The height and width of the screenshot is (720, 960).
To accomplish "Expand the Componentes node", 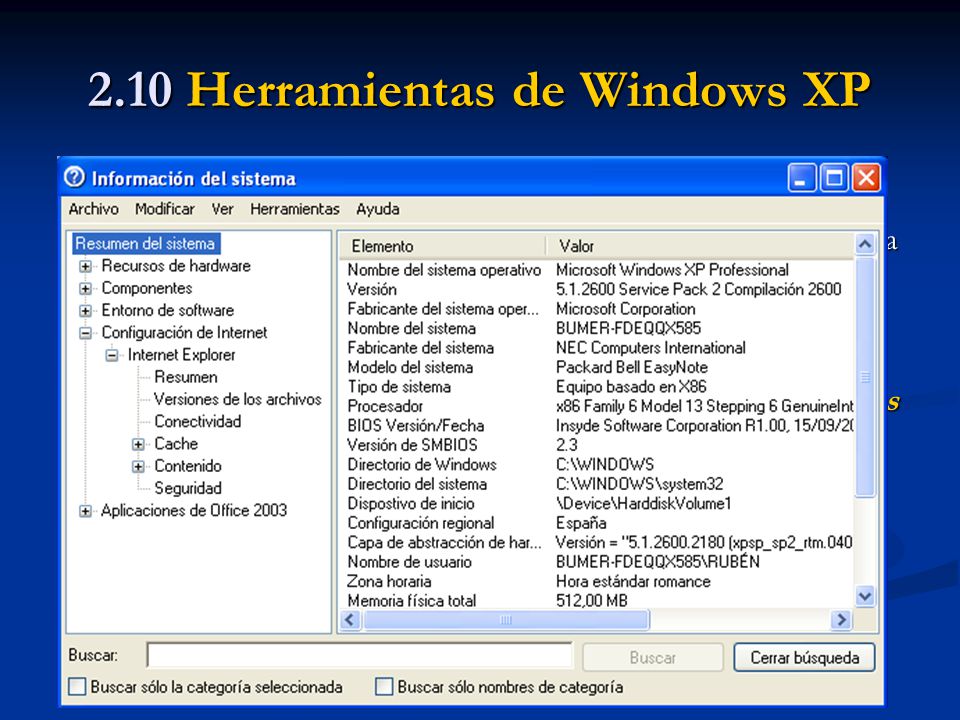I will coord(85,288).
